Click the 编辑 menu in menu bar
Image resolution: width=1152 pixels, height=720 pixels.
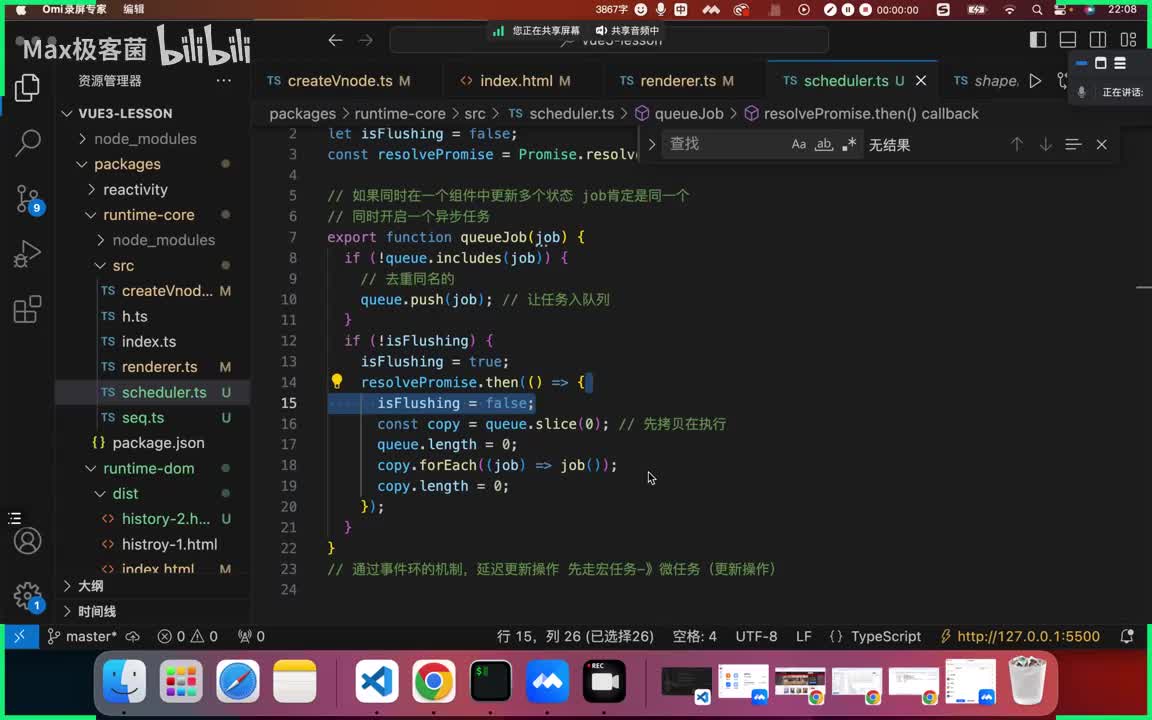coord(134,9)
